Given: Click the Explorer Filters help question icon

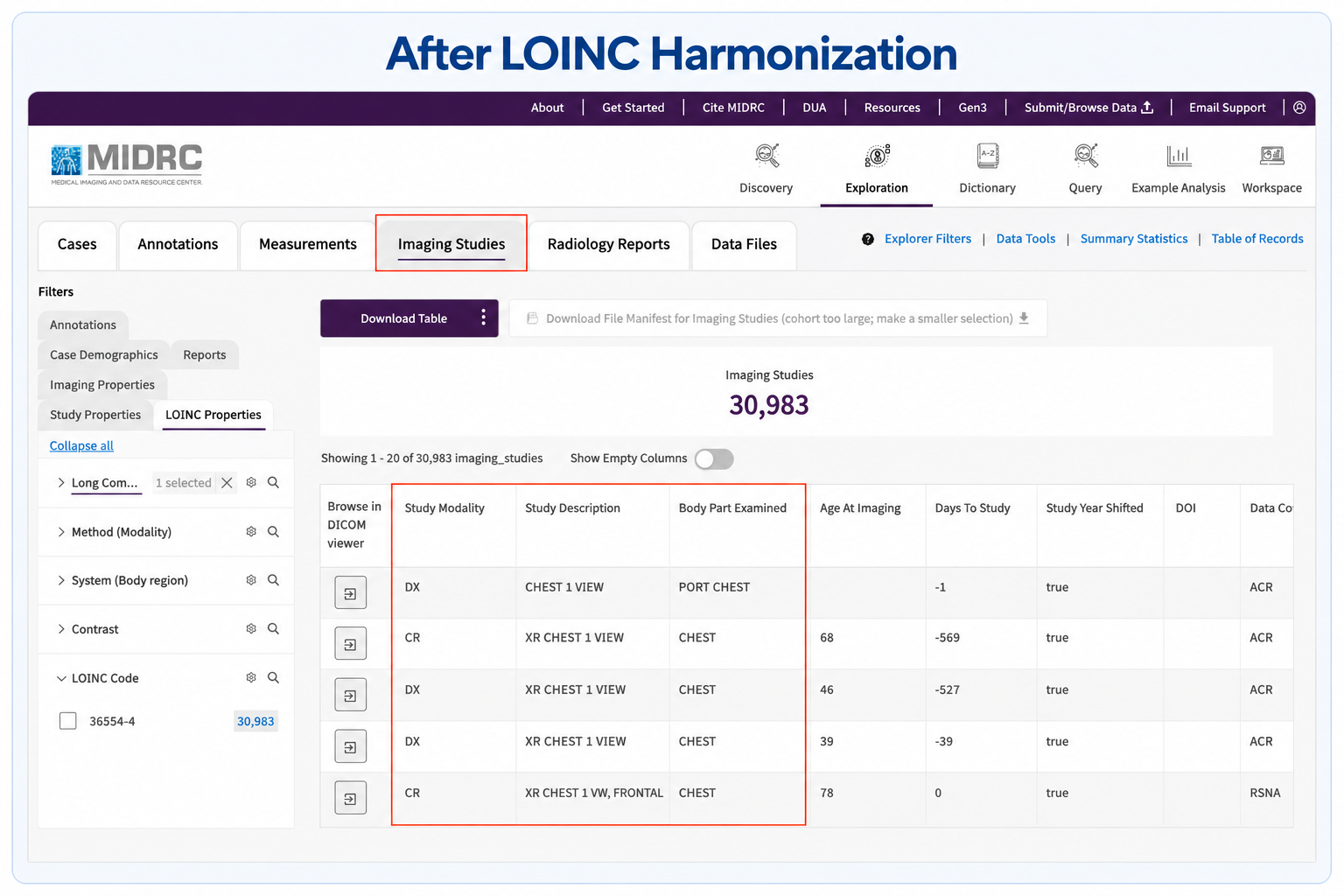Looking at the screenshot, I should pyautogui.click(x=868, y=239).
